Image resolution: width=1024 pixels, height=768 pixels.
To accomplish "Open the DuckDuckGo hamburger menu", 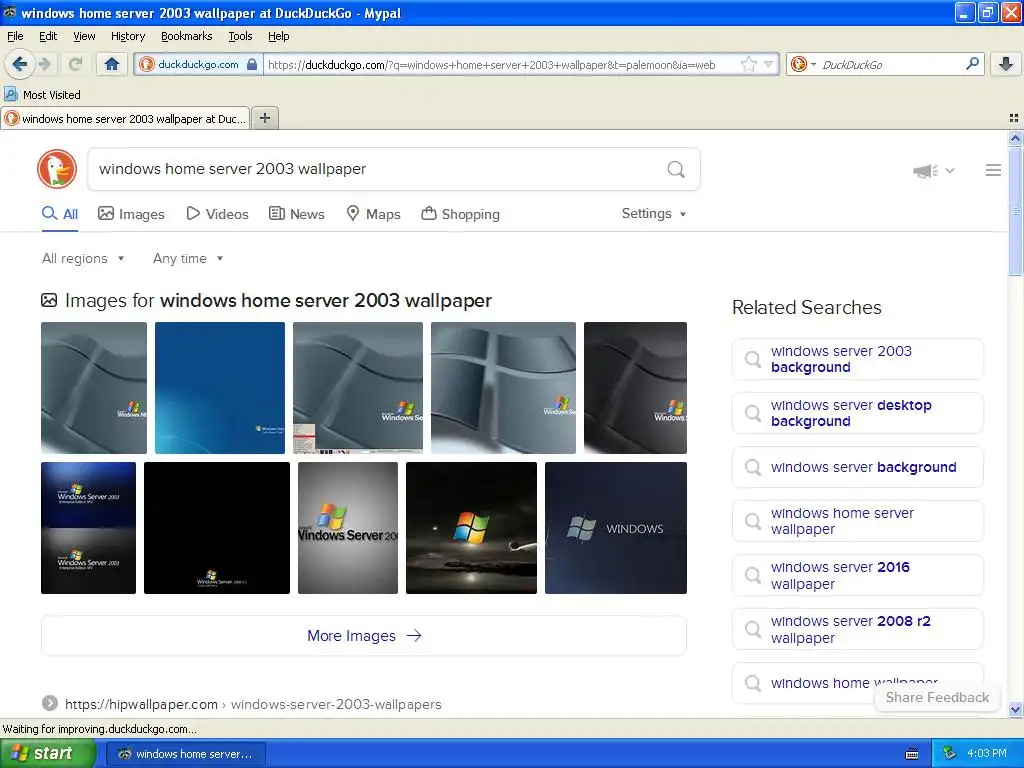I will click(x=993, y=170).
